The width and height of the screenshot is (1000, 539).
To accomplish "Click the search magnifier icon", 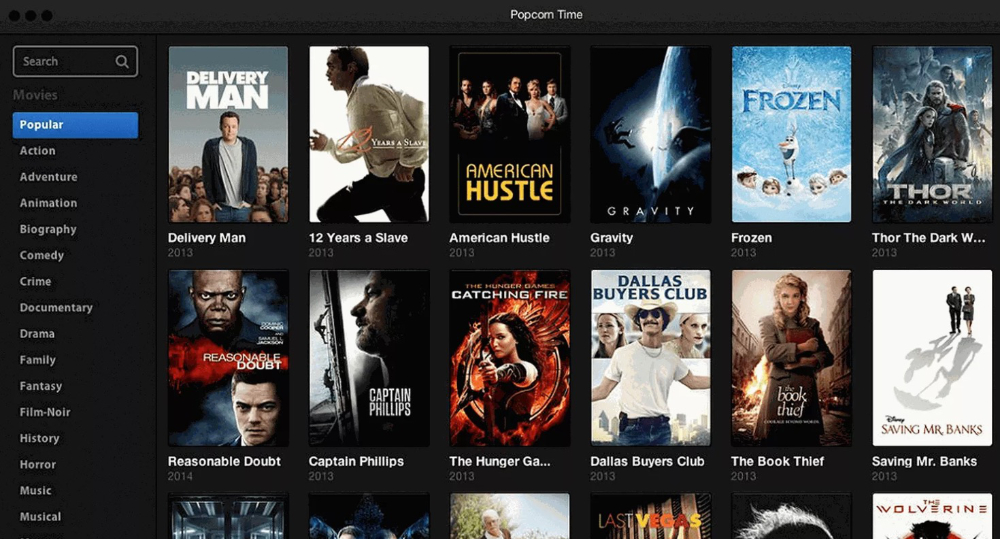I will [122, 61].
